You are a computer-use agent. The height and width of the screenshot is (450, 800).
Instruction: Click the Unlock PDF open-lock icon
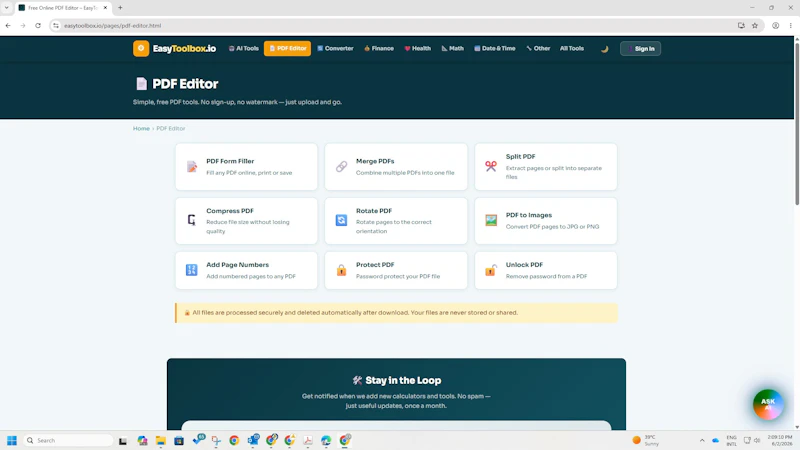491,270
